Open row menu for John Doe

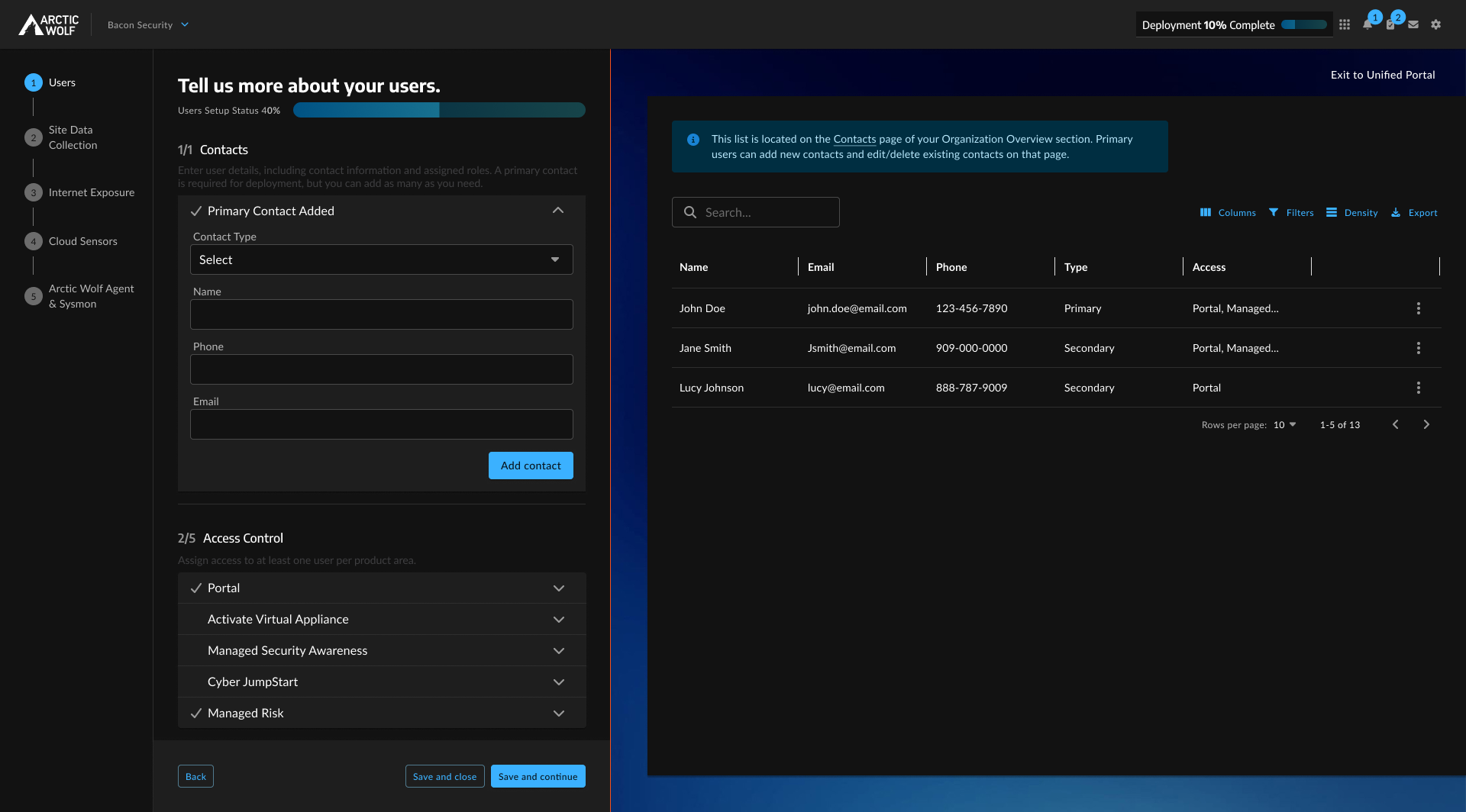point(1419,308)
